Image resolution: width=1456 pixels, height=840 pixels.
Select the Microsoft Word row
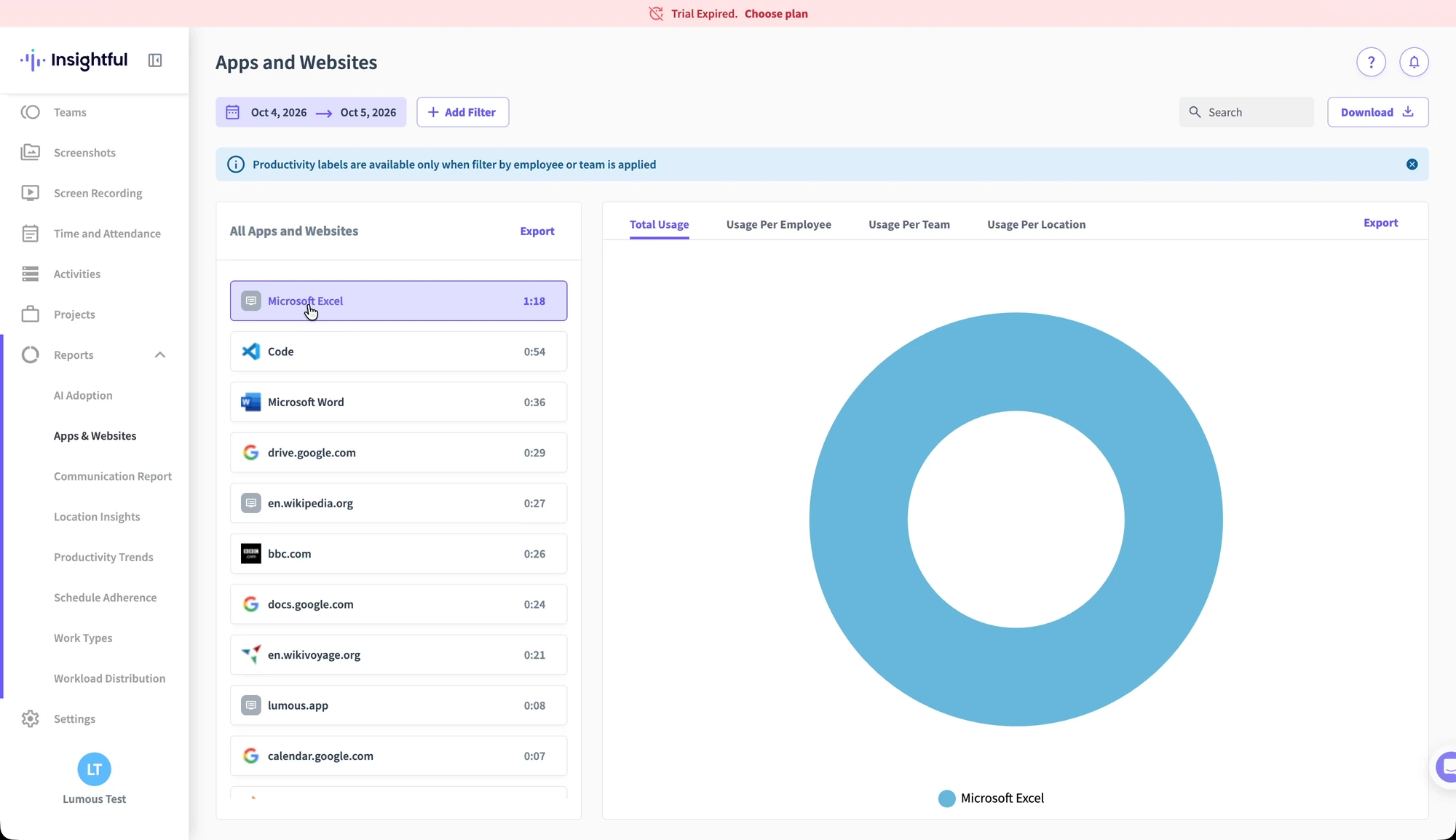pyautogui.click(x=398, y=402)
